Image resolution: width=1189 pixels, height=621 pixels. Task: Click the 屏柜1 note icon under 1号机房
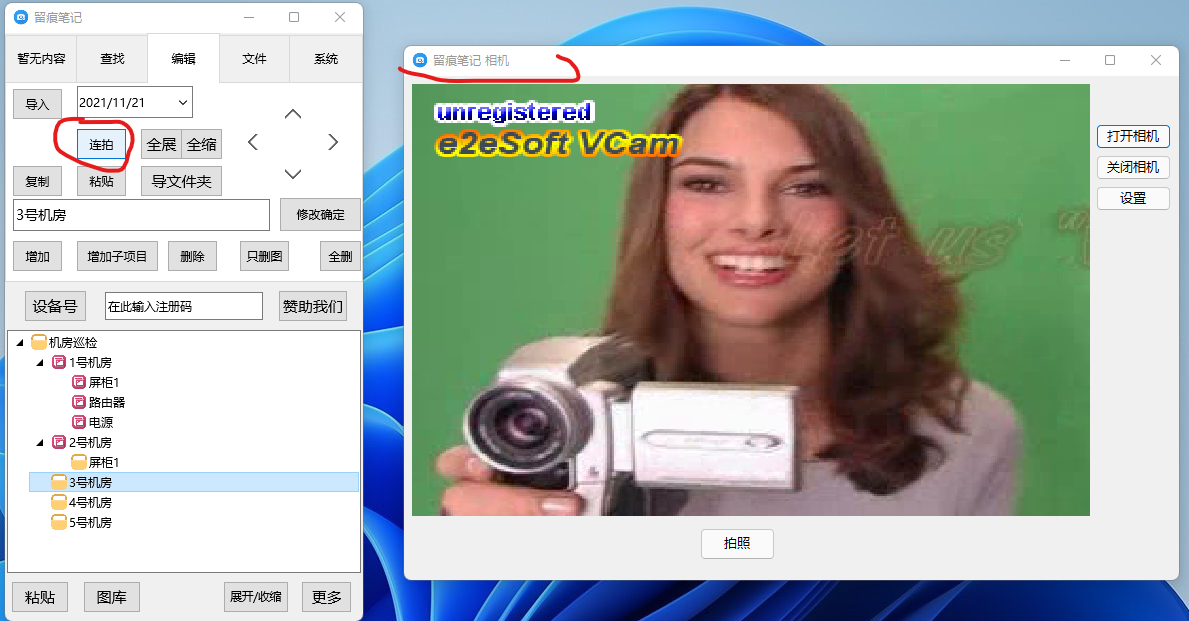click(x=79, y=381)
